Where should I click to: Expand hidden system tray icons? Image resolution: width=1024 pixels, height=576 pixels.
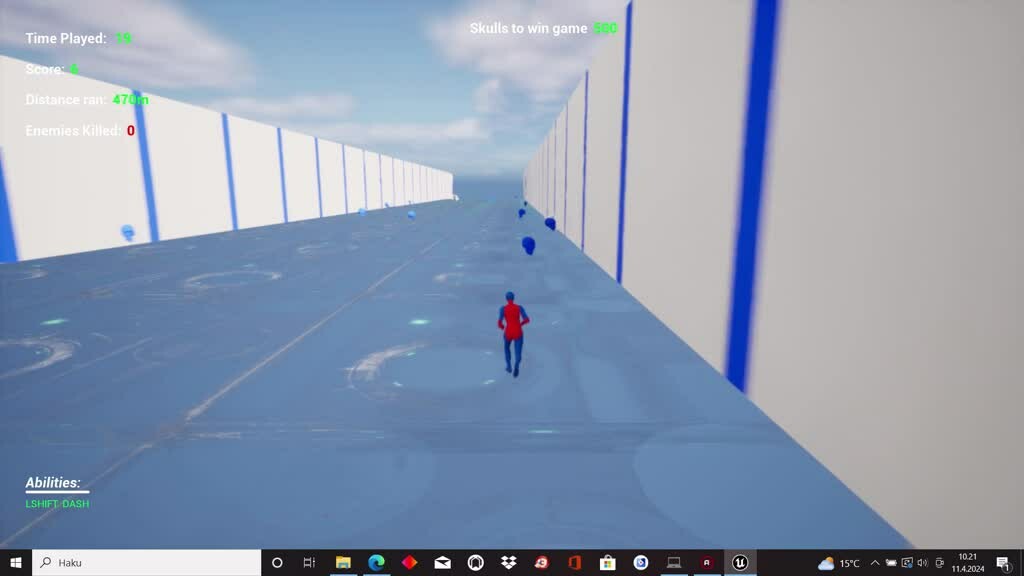(x=875, y=563)
